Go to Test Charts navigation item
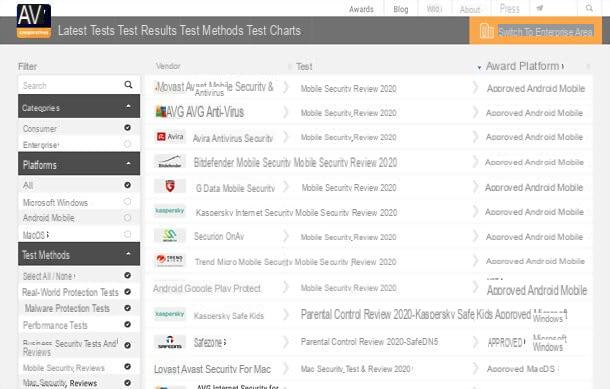The height and width of the screenshot is (389, 610). (274, 30)
